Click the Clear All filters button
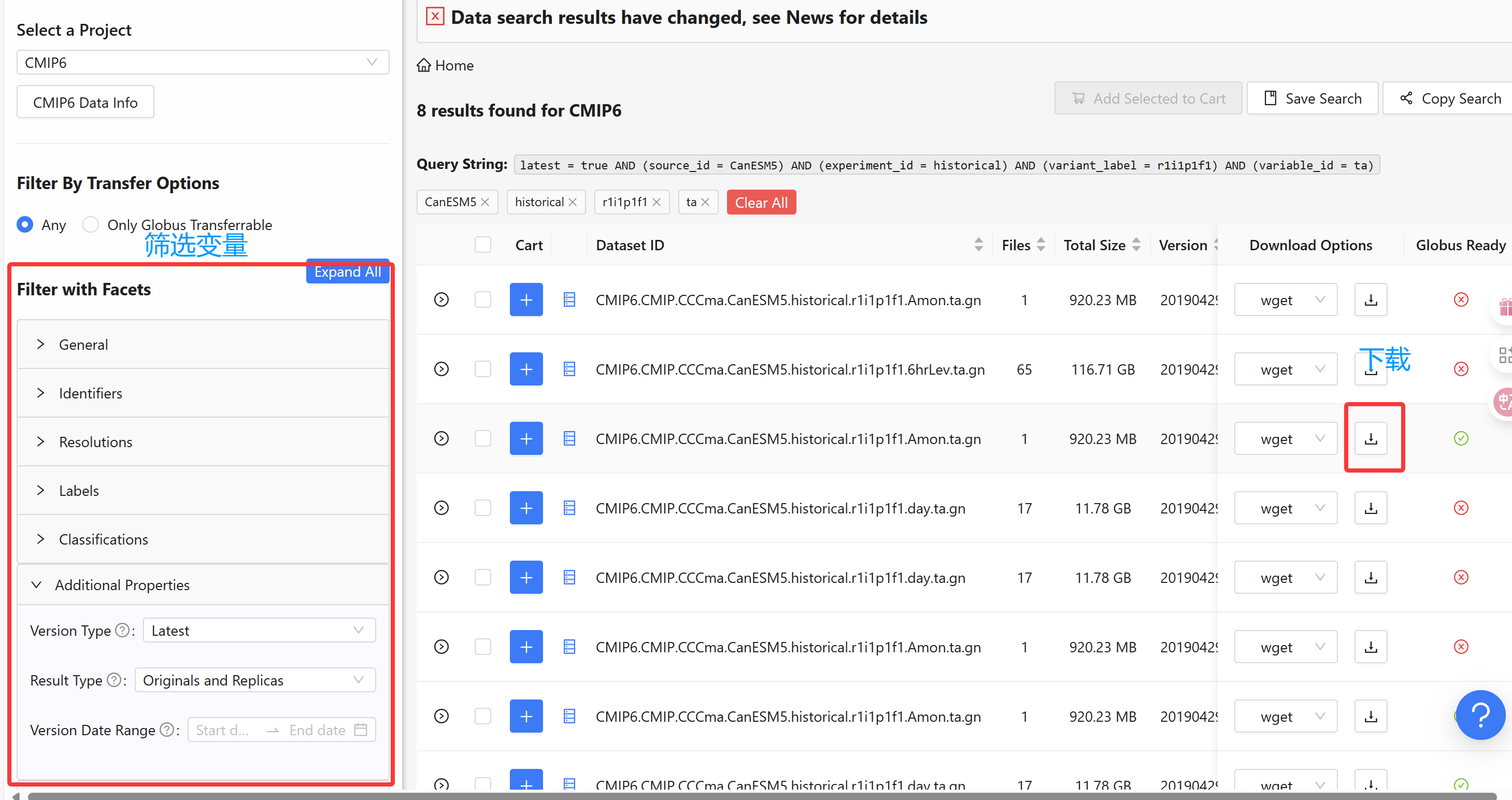 click(761, 203)
